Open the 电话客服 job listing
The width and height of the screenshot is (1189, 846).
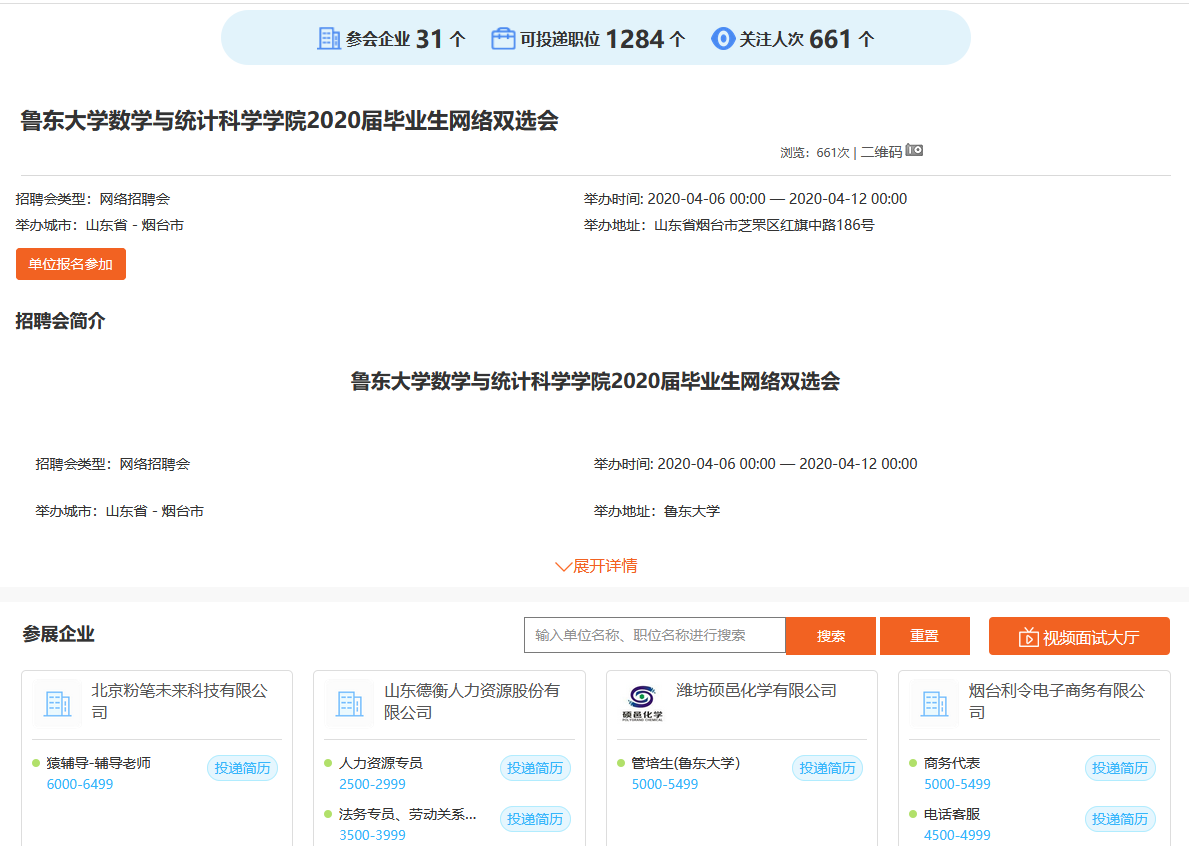[951, 814]
